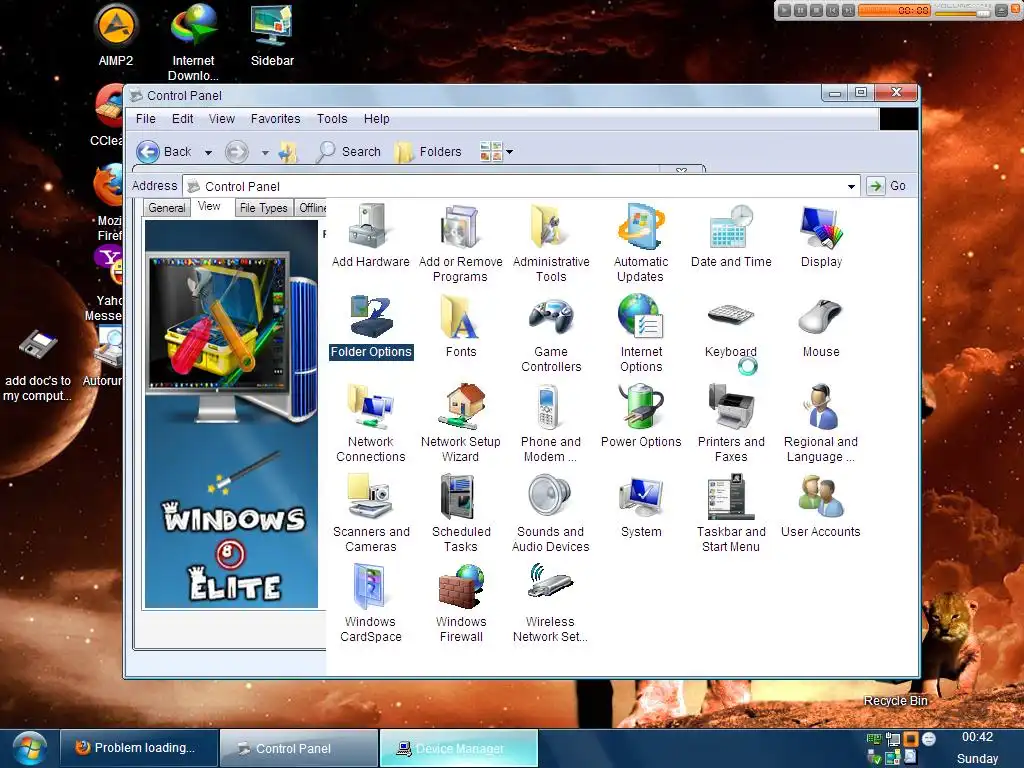Click the Stop button on media widget
1024x768 pixels.
point(816,10)
